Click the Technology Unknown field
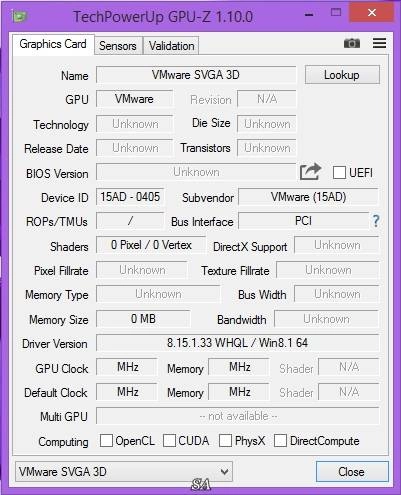 (x=134, y=124)
